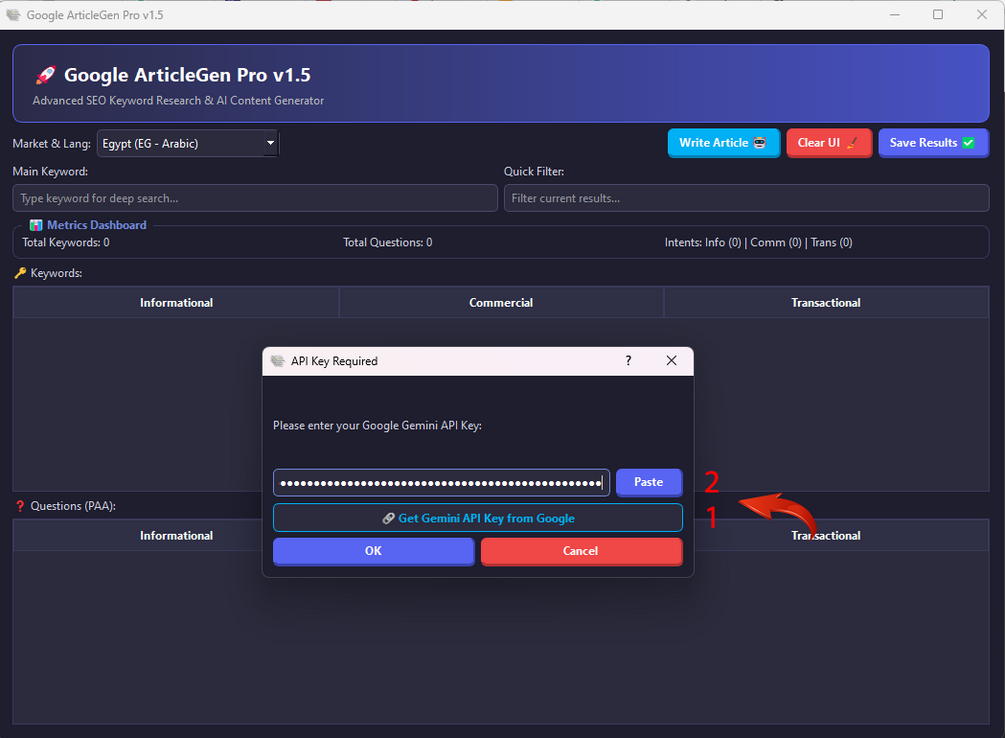Click the Total Keywords: 0 text
The width and height of the screenshot is (1005, 738).
pyautogui.click(x=66, y=242)
